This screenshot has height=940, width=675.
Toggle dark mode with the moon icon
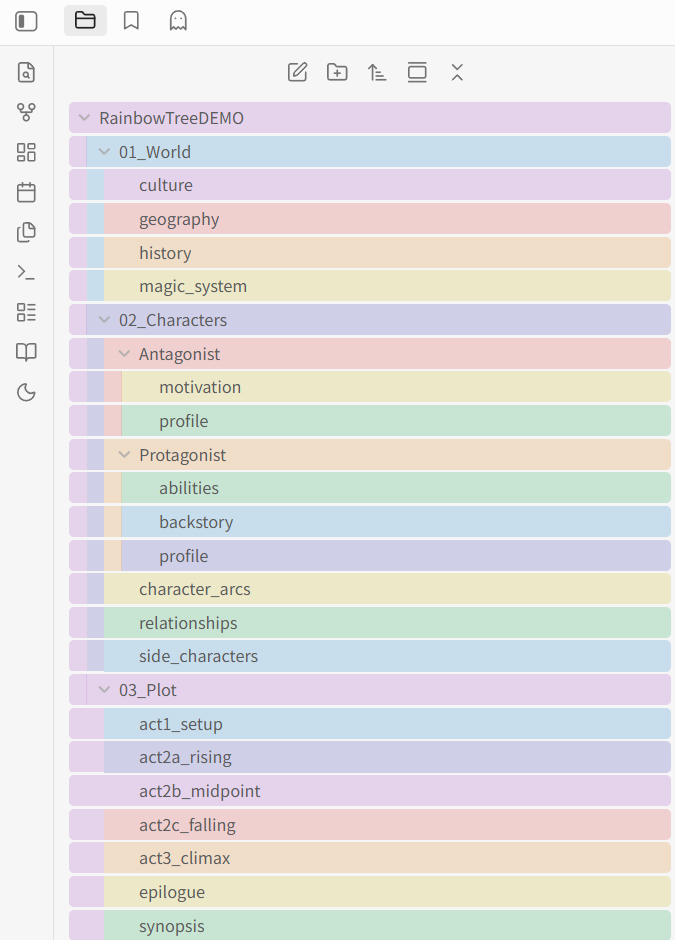(25, 392)
